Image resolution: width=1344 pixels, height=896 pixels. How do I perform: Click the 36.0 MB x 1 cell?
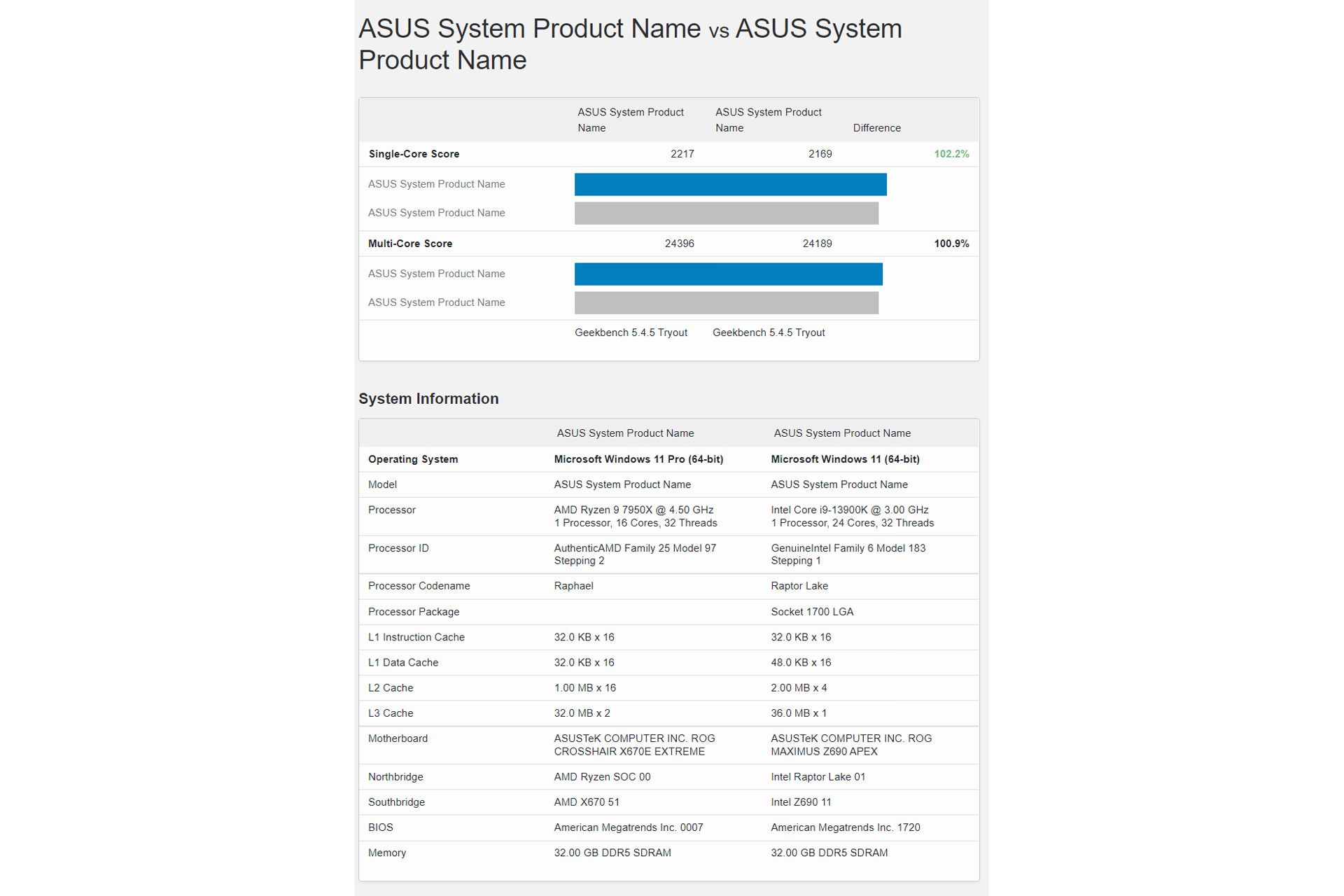[799, 713]
